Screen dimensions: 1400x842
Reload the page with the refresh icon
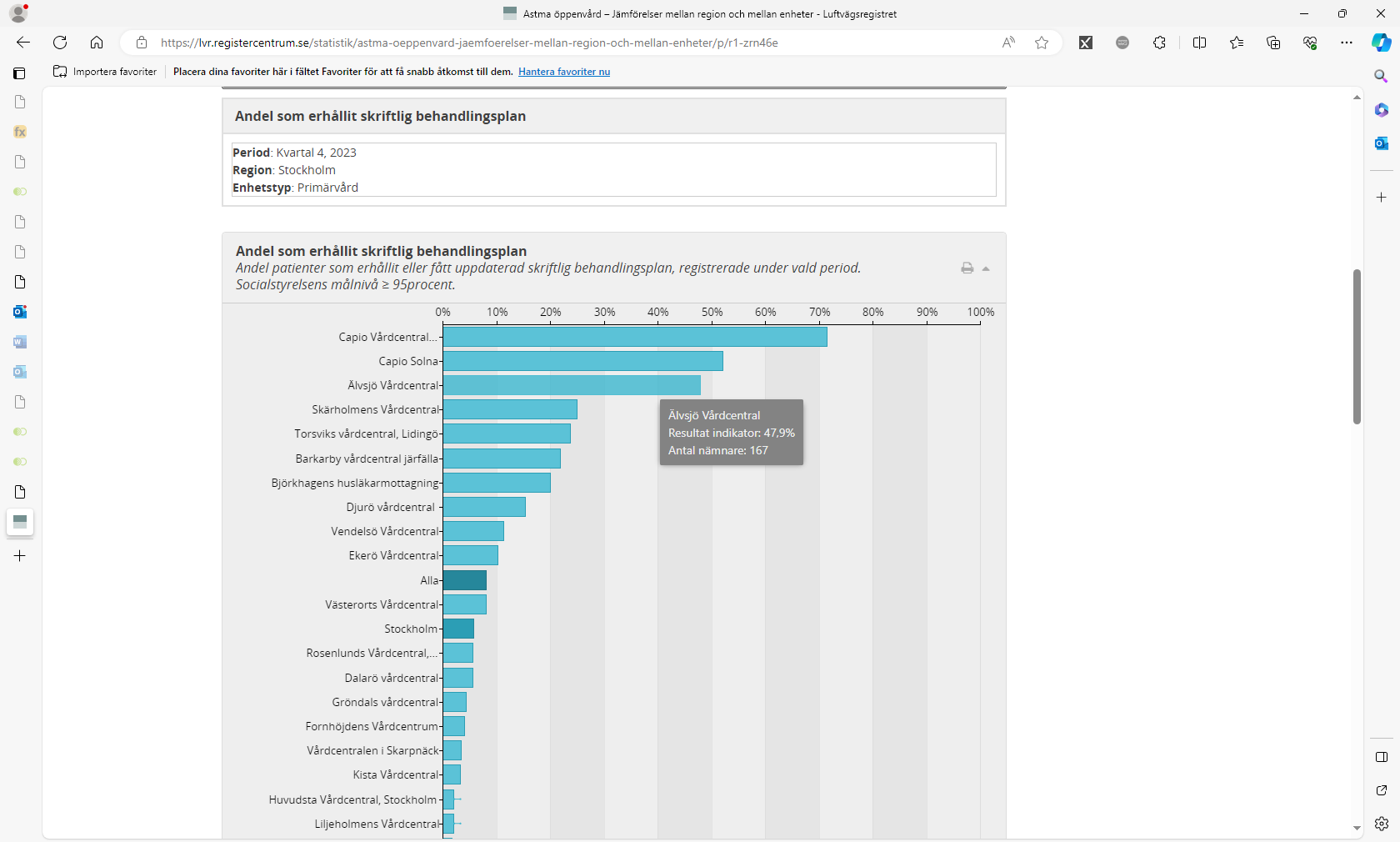(60, 43)
